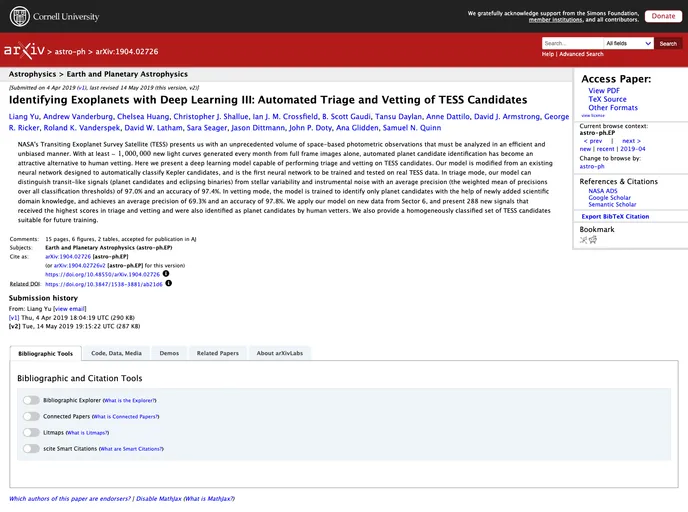Screen dimensions: 688x512
Task: Open author Andrew Vanderburg's link
Action: click(x=78, y=117)
